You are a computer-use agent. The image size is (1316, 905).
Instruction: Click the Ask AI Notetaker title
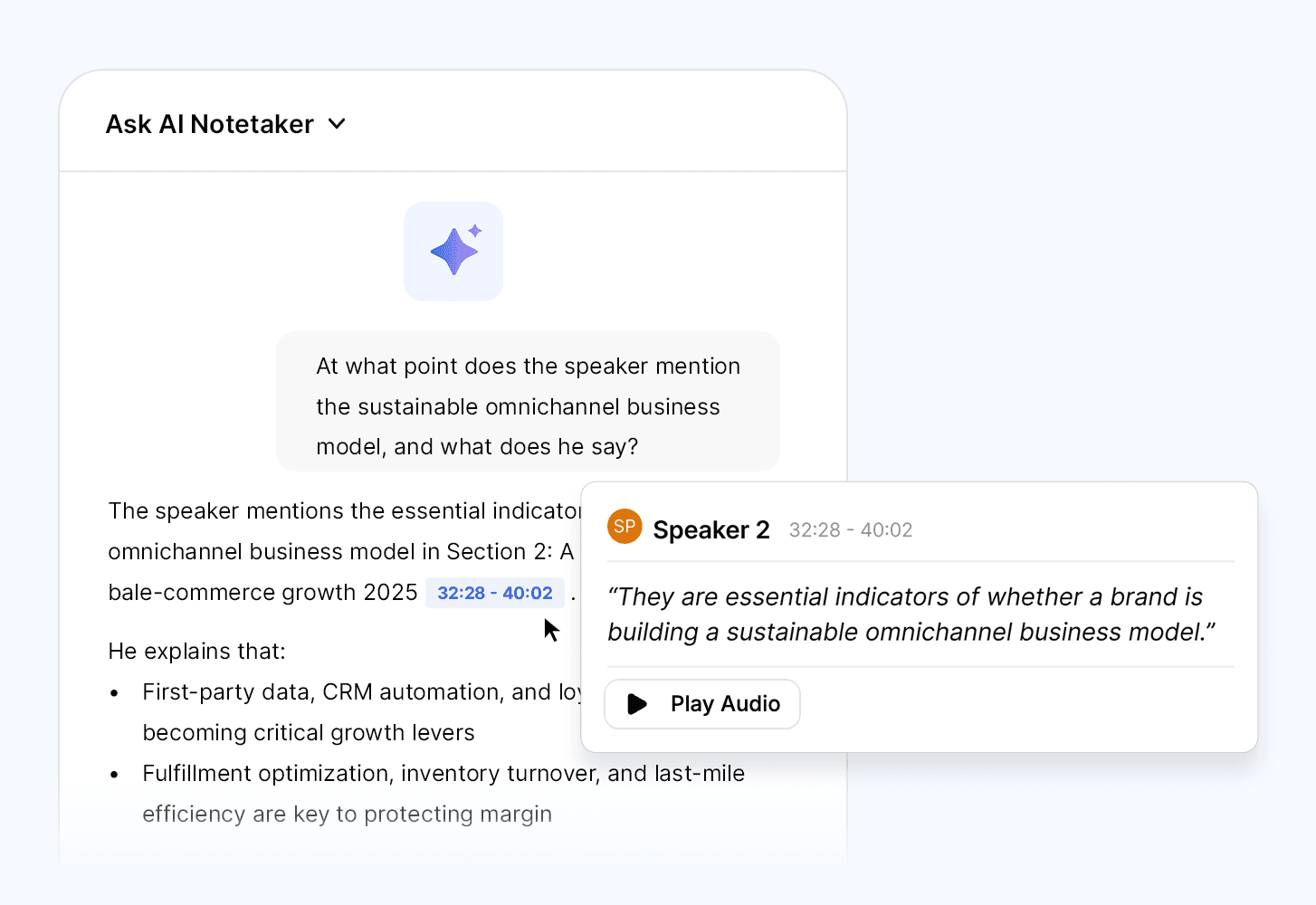pyautogui.click(x=210, y=124)
